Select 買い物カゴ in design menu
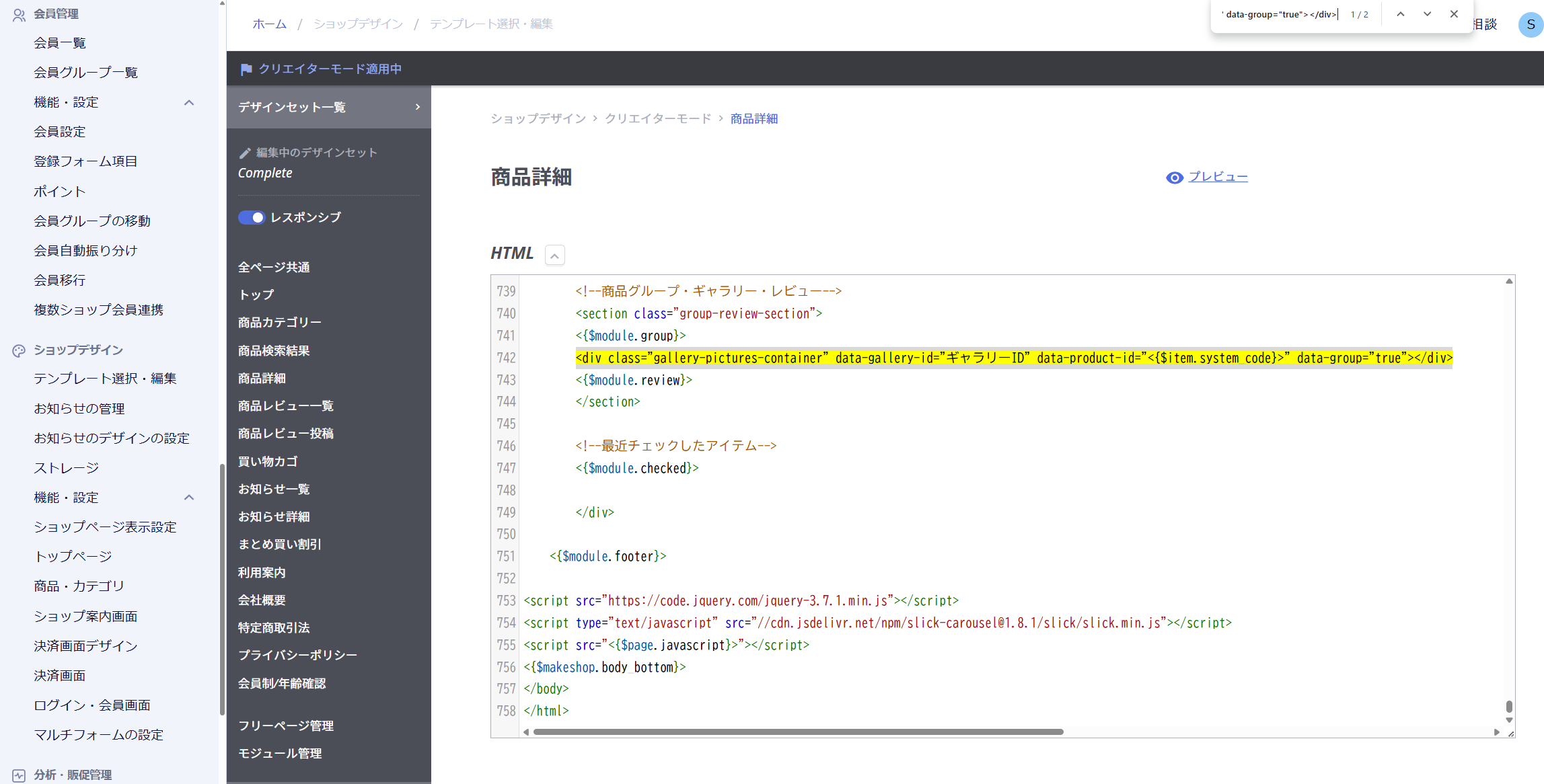Viewport: 1544px width, 784px height. pyautogui.click(x=268, y=462)
